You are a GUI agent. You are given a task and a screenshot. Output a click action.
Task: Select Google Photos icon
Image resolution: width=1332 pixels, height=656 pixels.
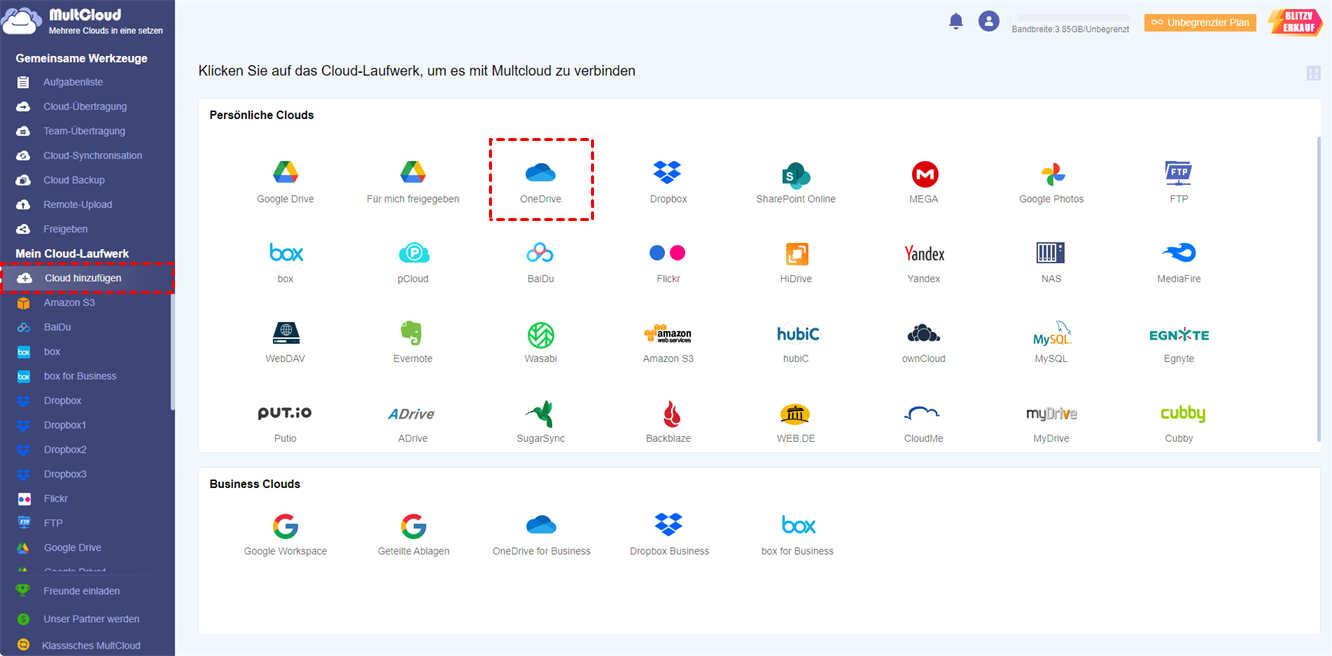[1052, 173]
